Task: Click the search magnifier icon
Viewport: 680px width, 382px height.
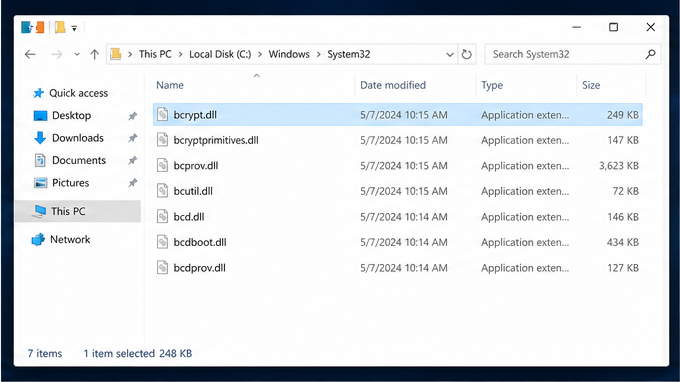Action: pos(650,54)
